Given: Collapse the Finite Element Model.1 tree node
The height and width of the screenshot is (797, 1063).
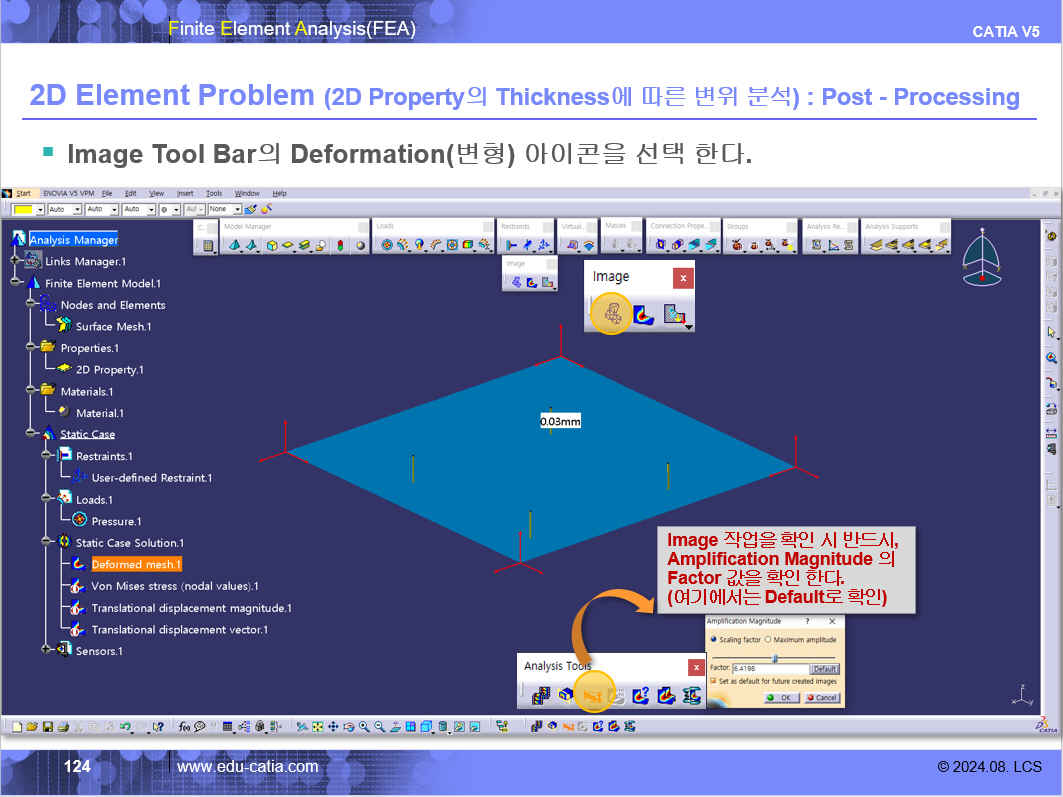Looking at the screenshot, I should pyautogui.click(x=16, y=284).
